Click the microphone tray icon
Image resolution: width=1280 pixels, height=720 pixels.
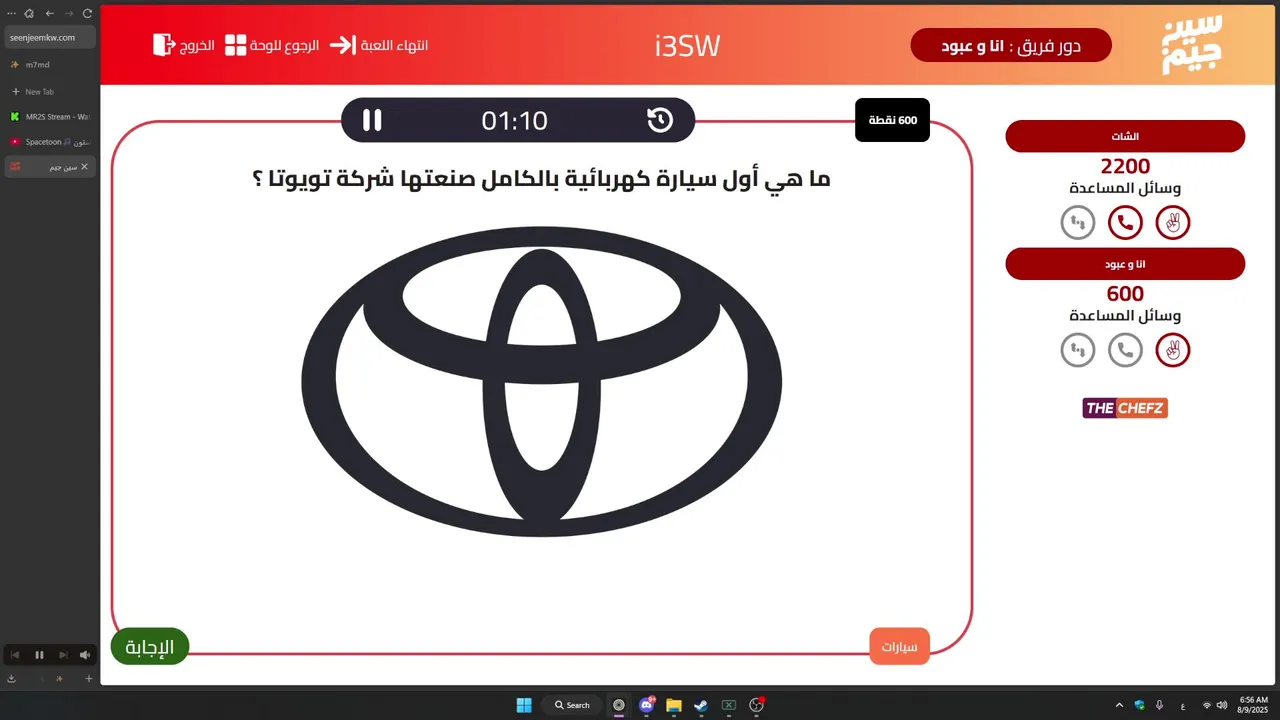[1159, 705]
